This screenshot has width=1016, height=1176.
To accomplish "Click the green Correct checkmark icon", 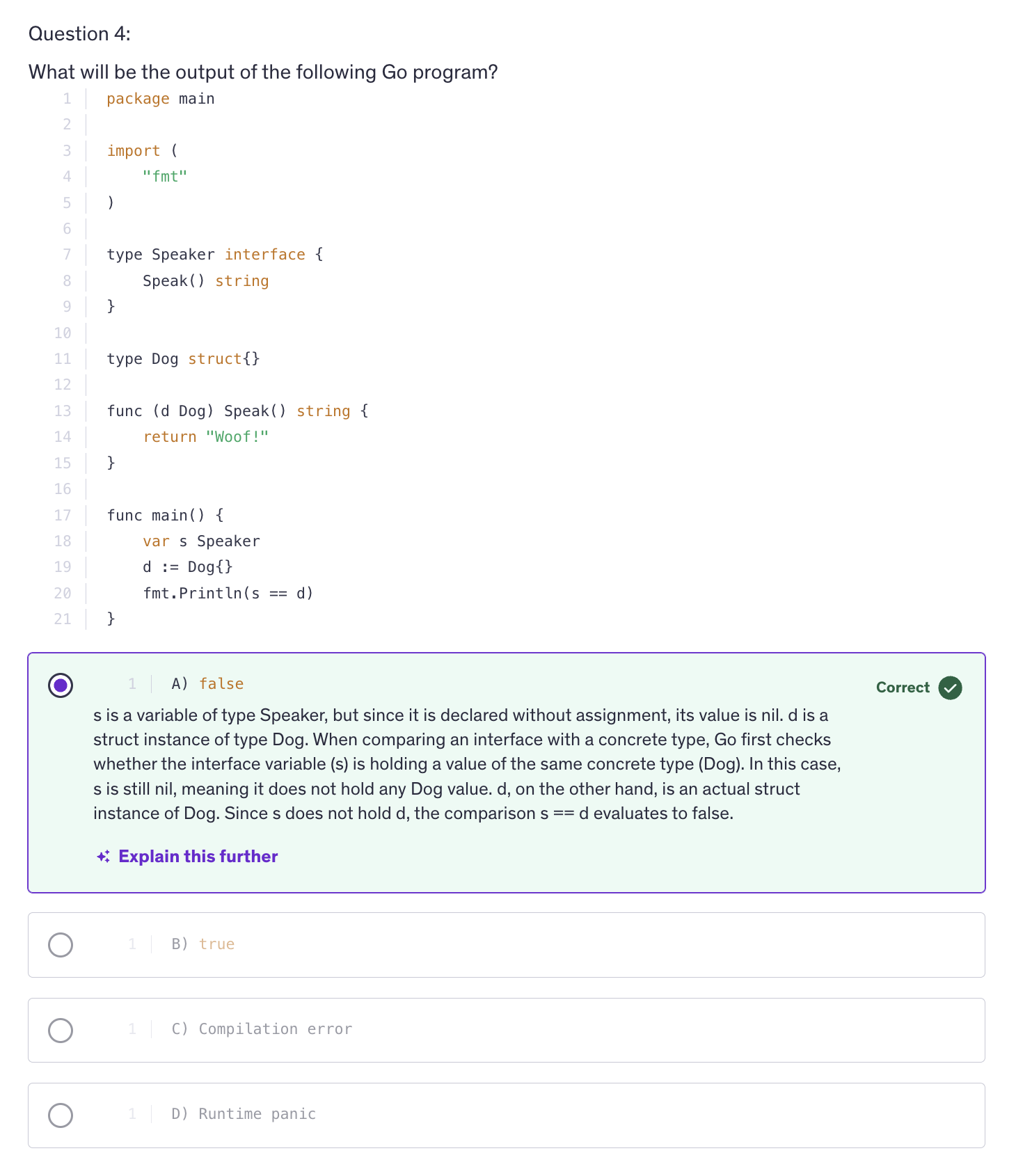I will (950, 688).
